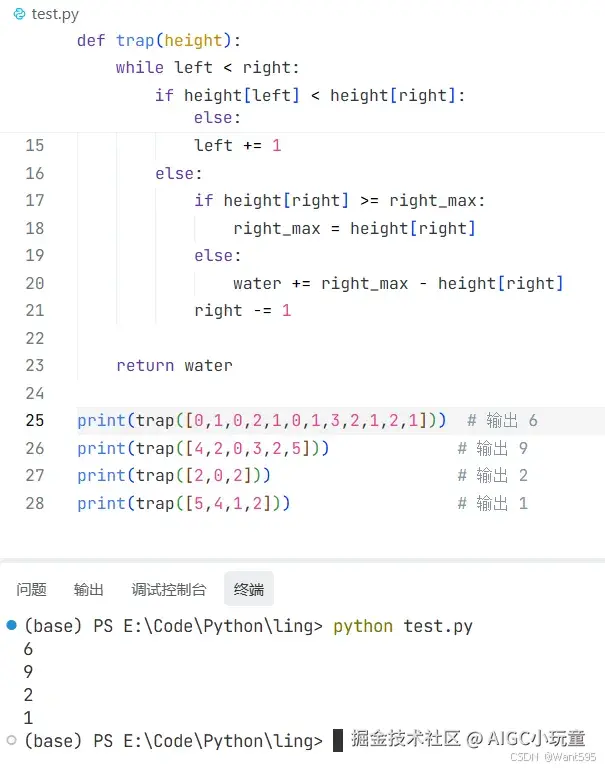Click 'print(trap([5,4,1,2]))' line

tap(184, 503)
